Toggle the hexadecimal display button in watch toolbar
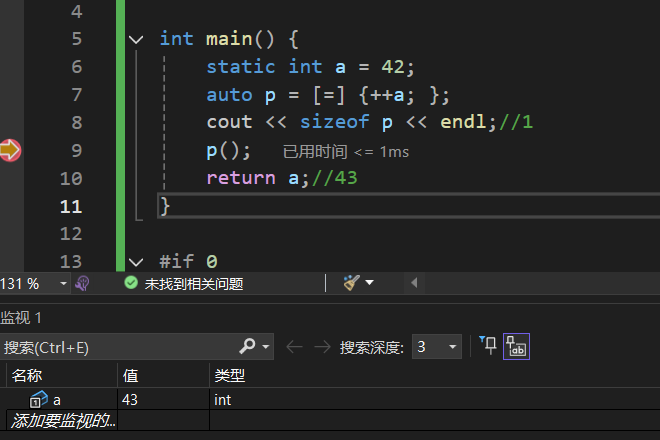Viewport: 660px width, 440px height. point(517,347)
